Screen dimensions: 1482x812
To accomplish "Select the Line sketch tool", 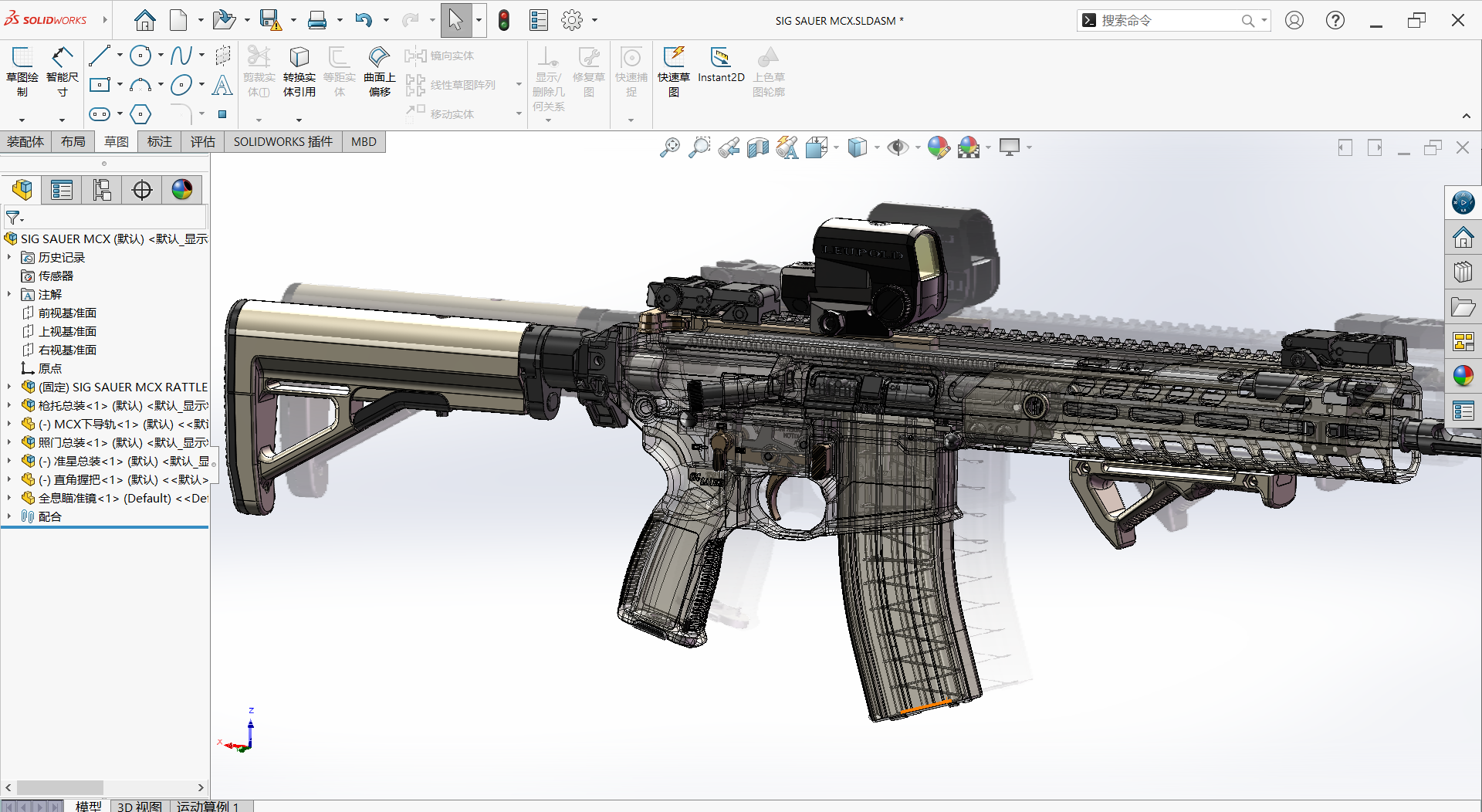I will coord(100,56).
